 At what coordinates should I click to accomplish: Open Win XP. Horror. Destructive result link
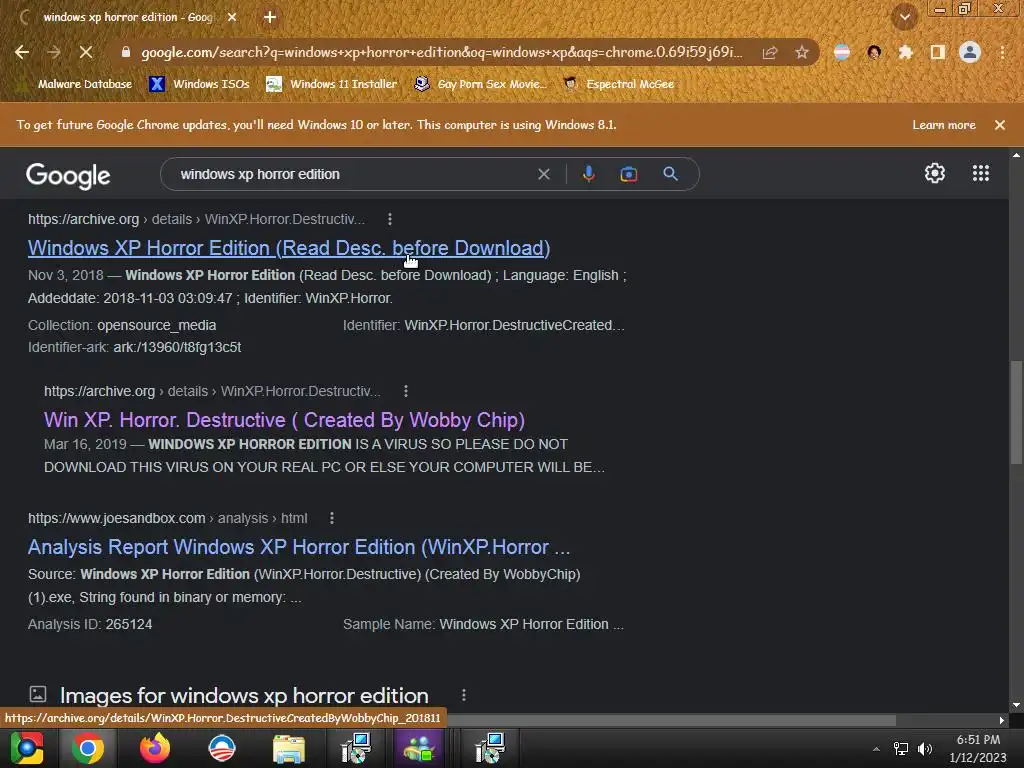tap(284, 420)
